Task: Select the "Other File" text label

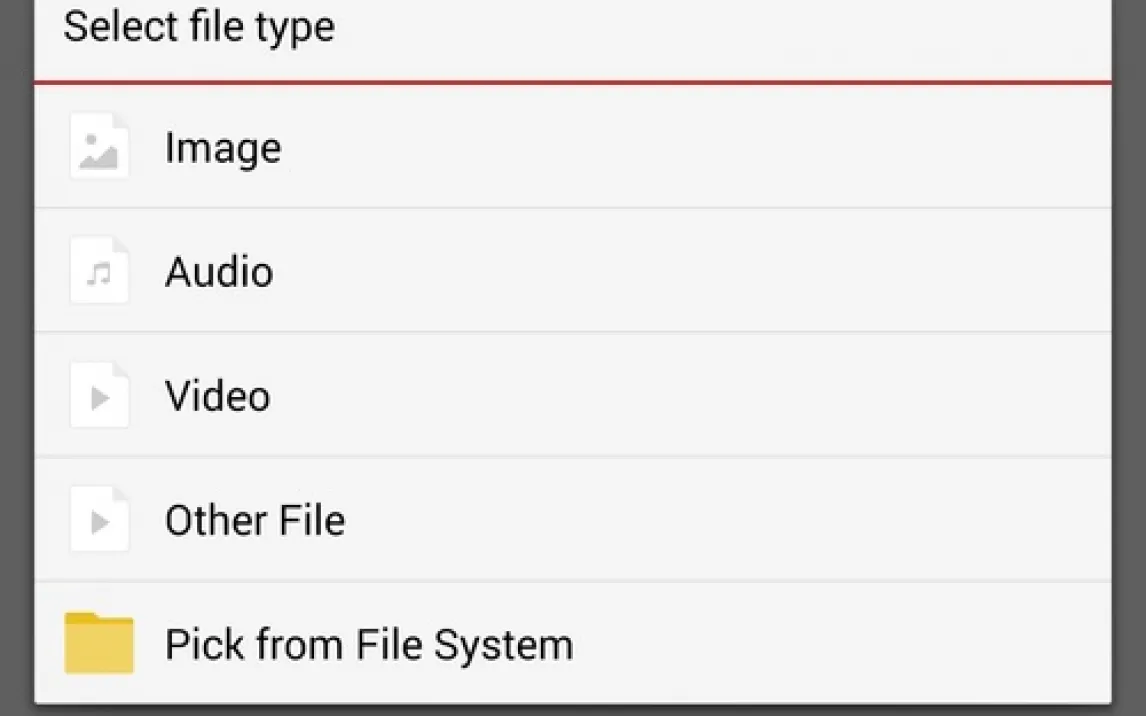Action: click(255, 520)
